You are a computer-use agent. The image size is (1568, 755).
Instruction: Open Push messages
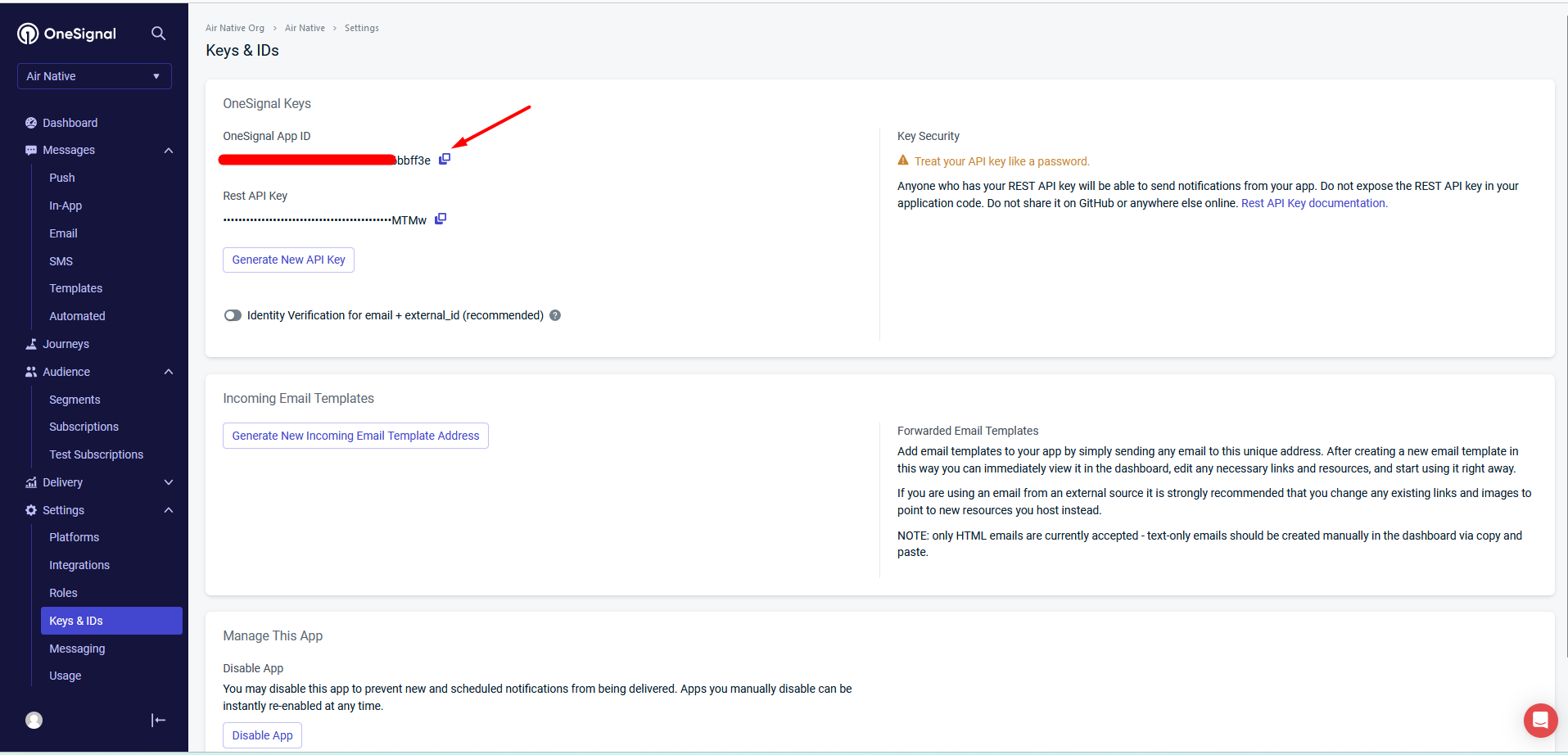62,178
